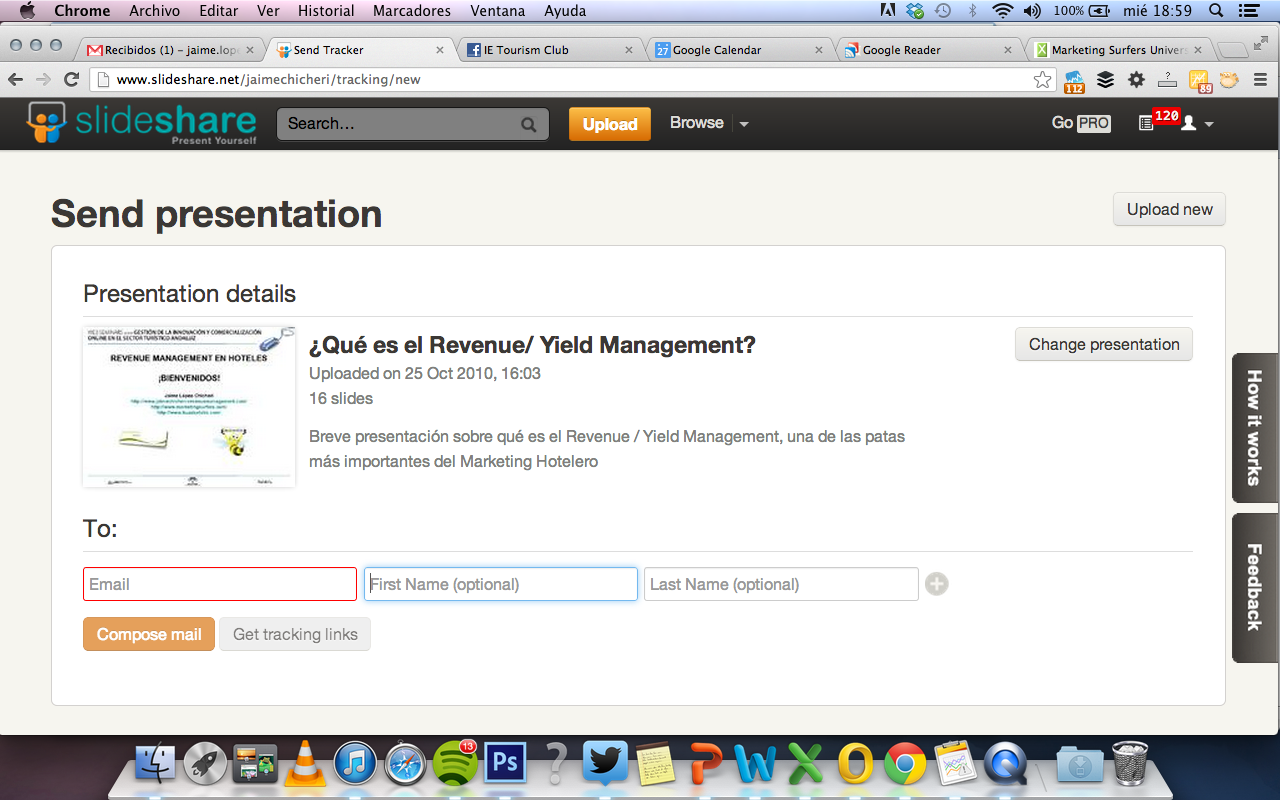Switch to Google Calendar tab
The image size is (1280, 800).
pos(740,50)
